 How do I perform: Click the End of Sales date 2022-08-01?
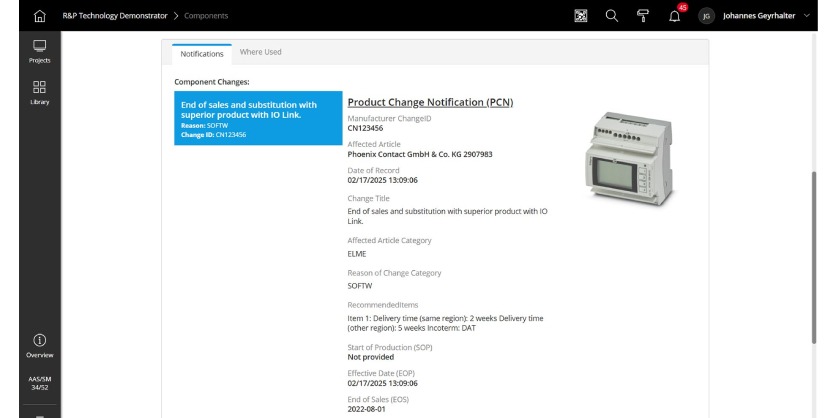(x=366, y=409)
